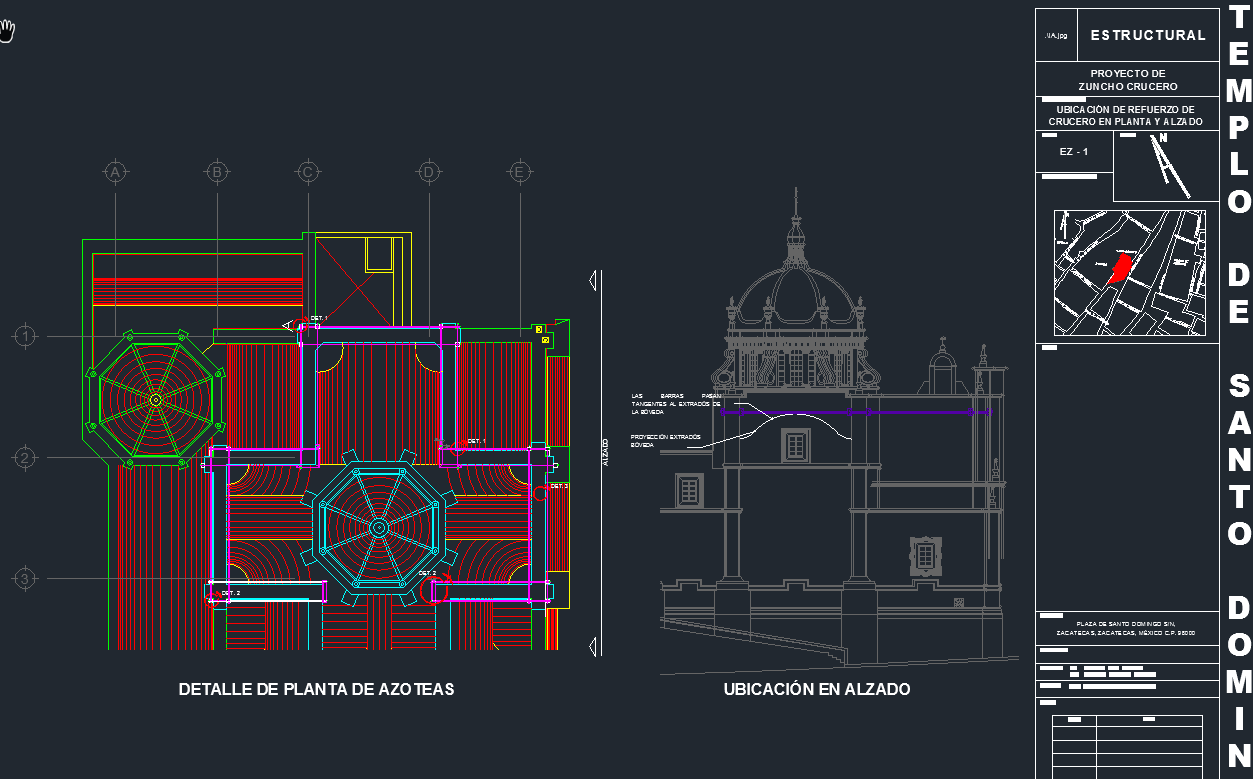
Task: Click the vertical ALZADO section label
Action: pos(604,450)
